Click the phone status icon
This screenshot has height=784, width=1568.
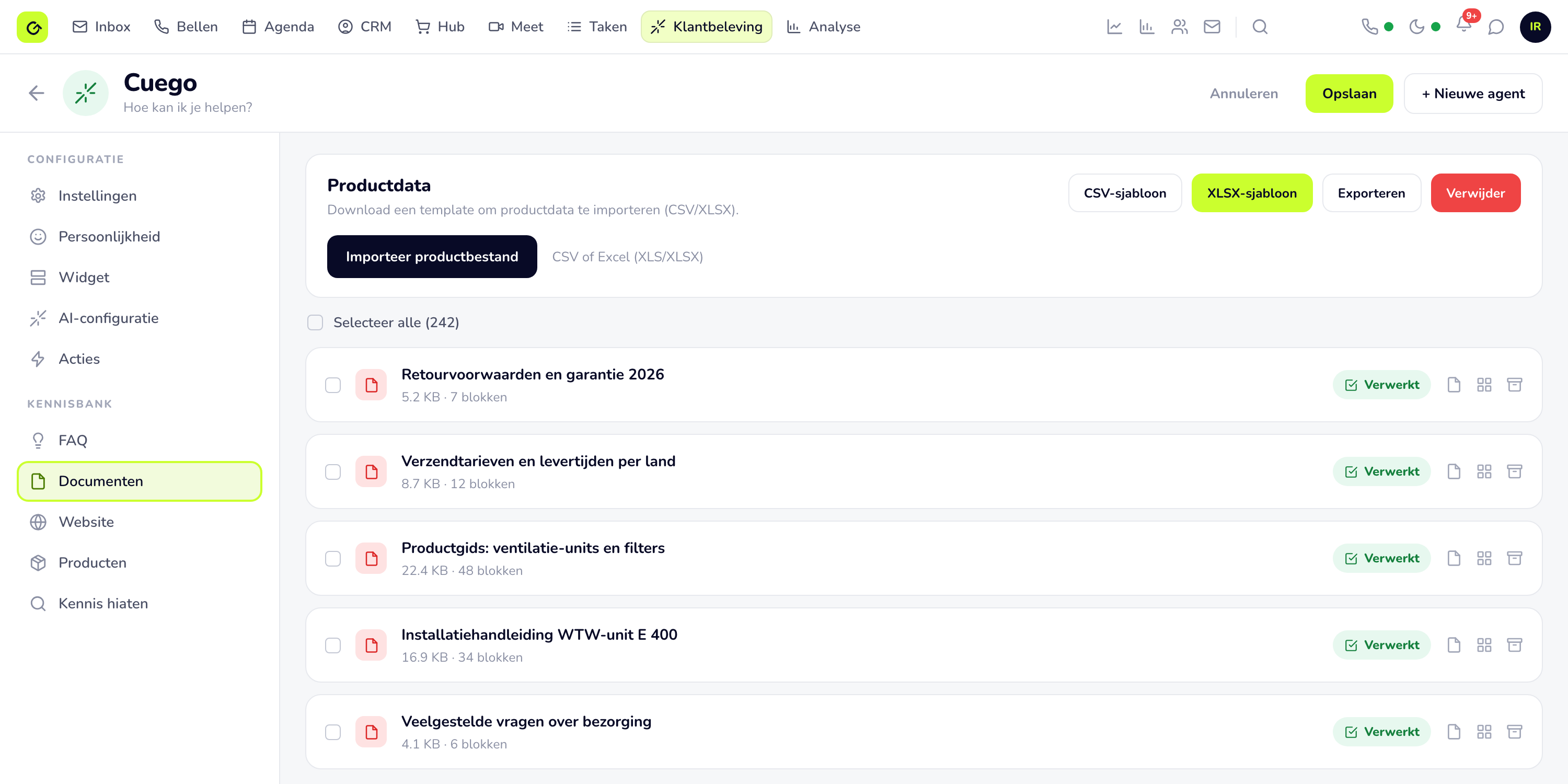(x=1370, y=27)
